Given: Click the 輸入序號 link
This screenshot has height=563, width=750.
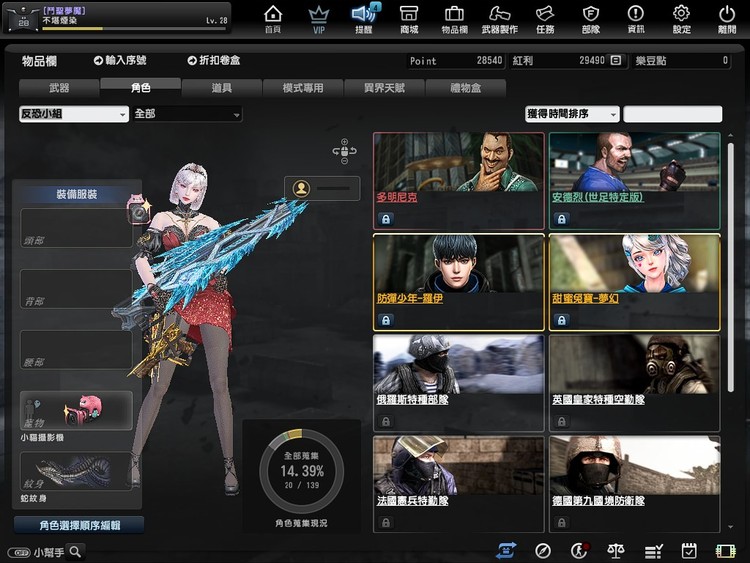Looking at the screenshot, I should point(120,60).
